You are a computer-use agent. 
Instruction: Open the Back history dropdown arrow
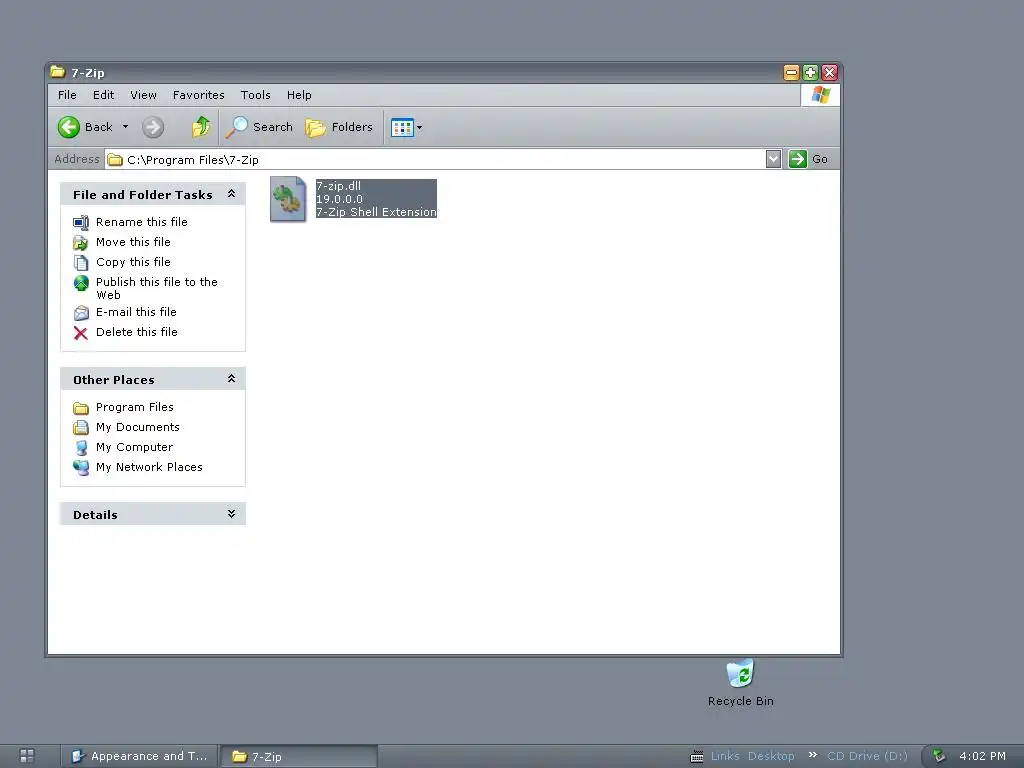tap(125, 127)
